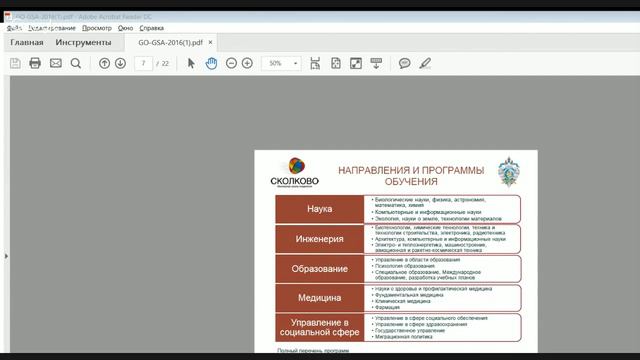The width and height of the screenshot is (640, 360).
Task: Activate the Hand pan tool
Action: [211, 63]
